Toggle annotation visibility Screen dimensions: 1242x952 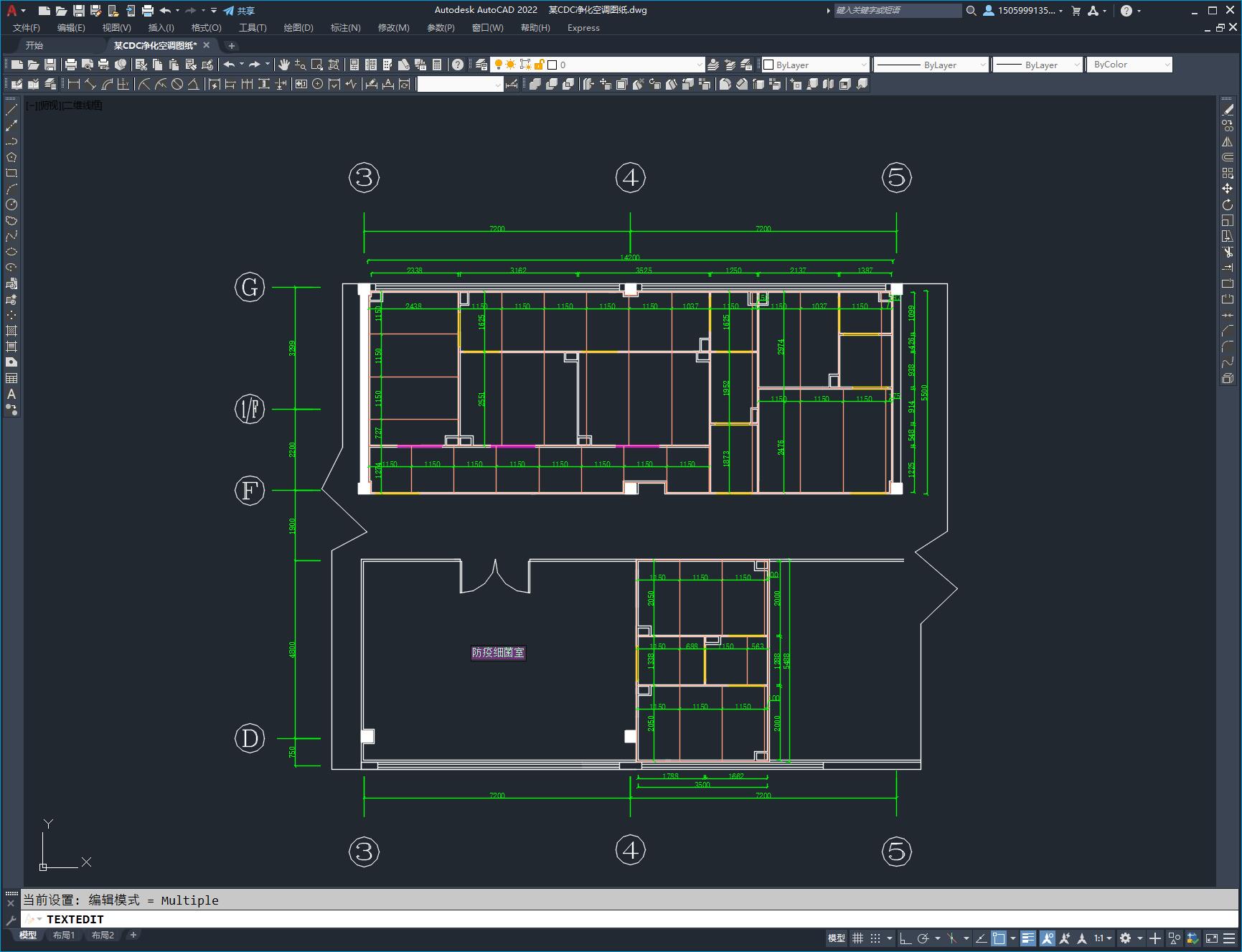(1048, 938)
